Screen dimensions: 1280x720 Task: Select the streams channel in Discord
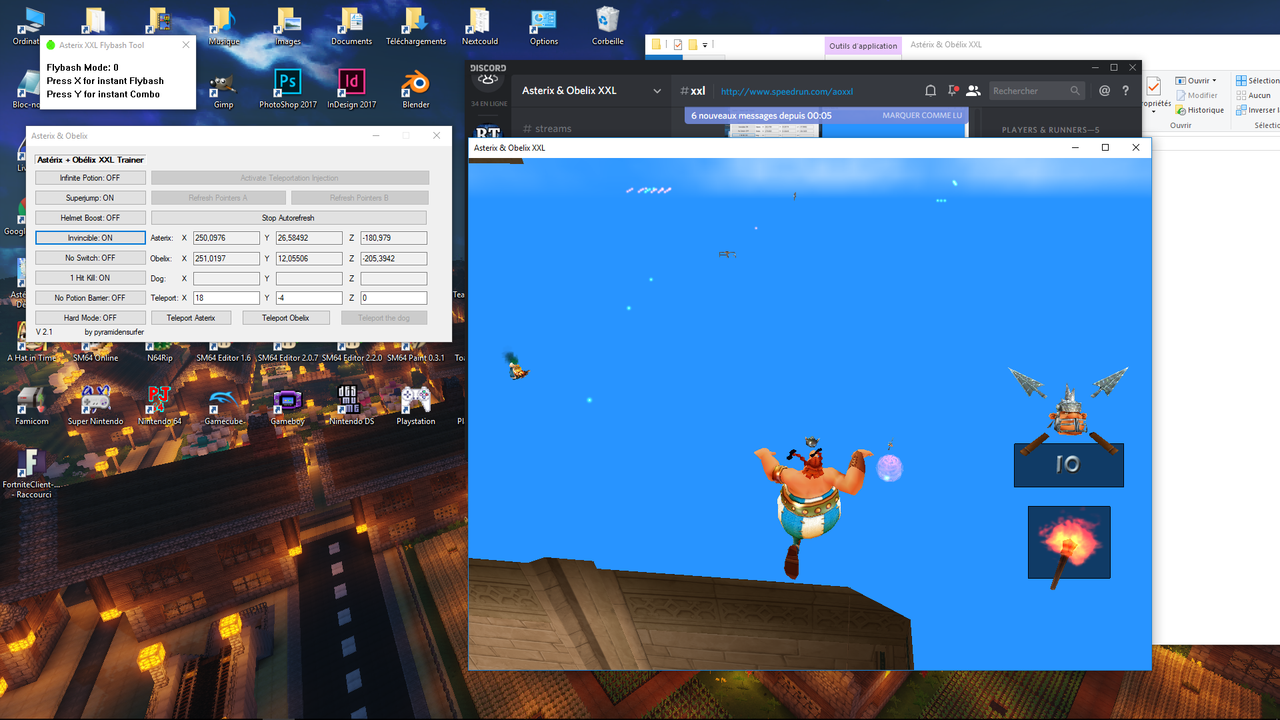pos(548,129)
